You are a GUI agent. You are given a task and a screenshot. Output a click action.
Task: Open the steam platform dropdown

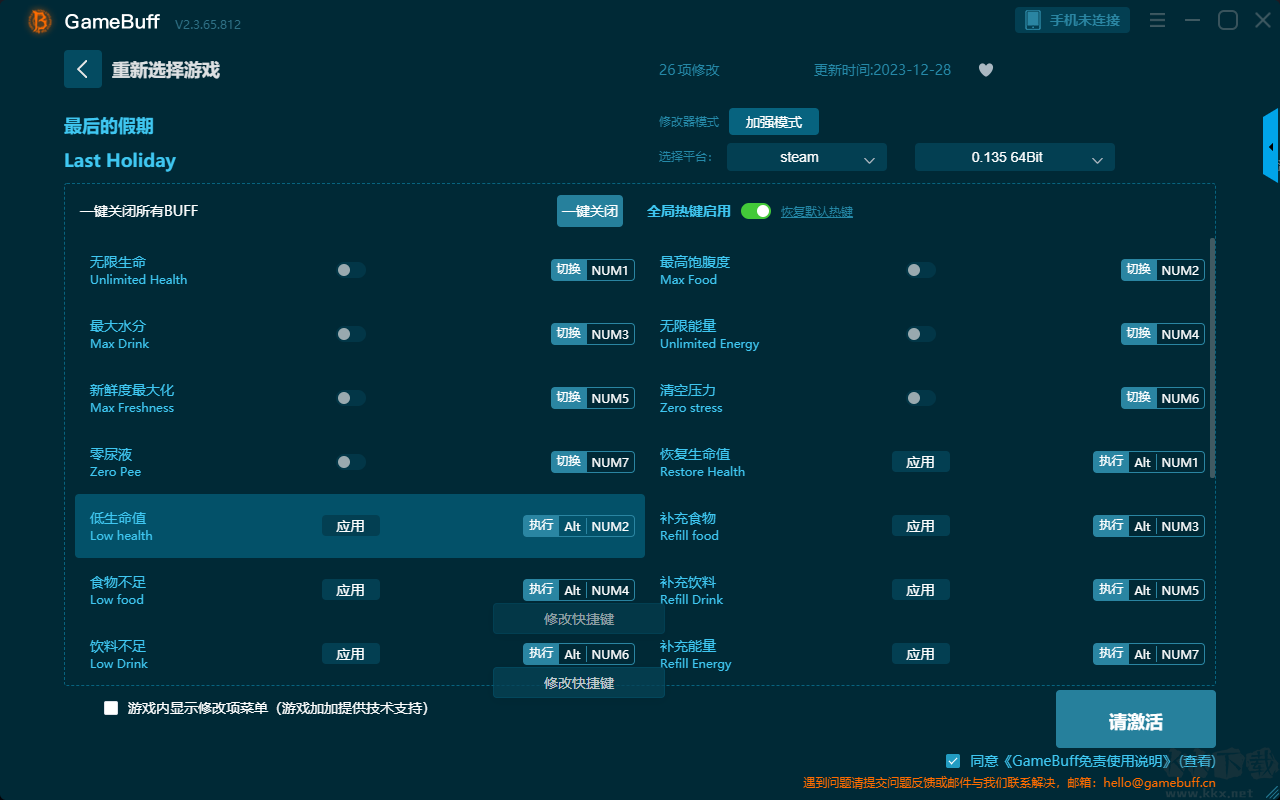point(807,157)
